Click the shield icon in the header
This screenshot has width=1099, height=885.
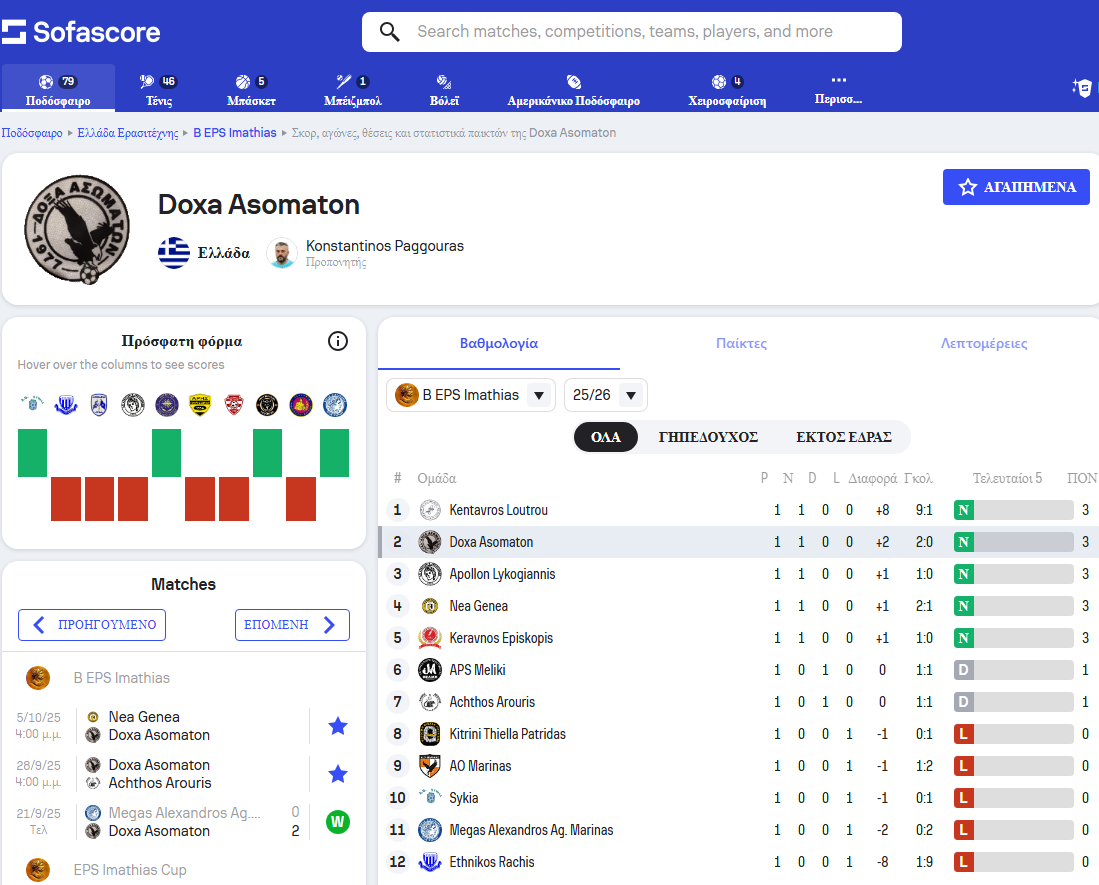pyautogui.click(x=1082, y=88)
